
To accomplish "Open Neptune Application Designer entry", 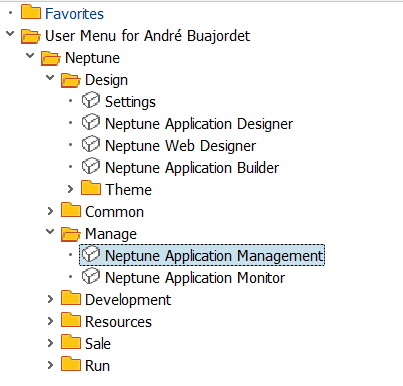I will pos(199,124).
